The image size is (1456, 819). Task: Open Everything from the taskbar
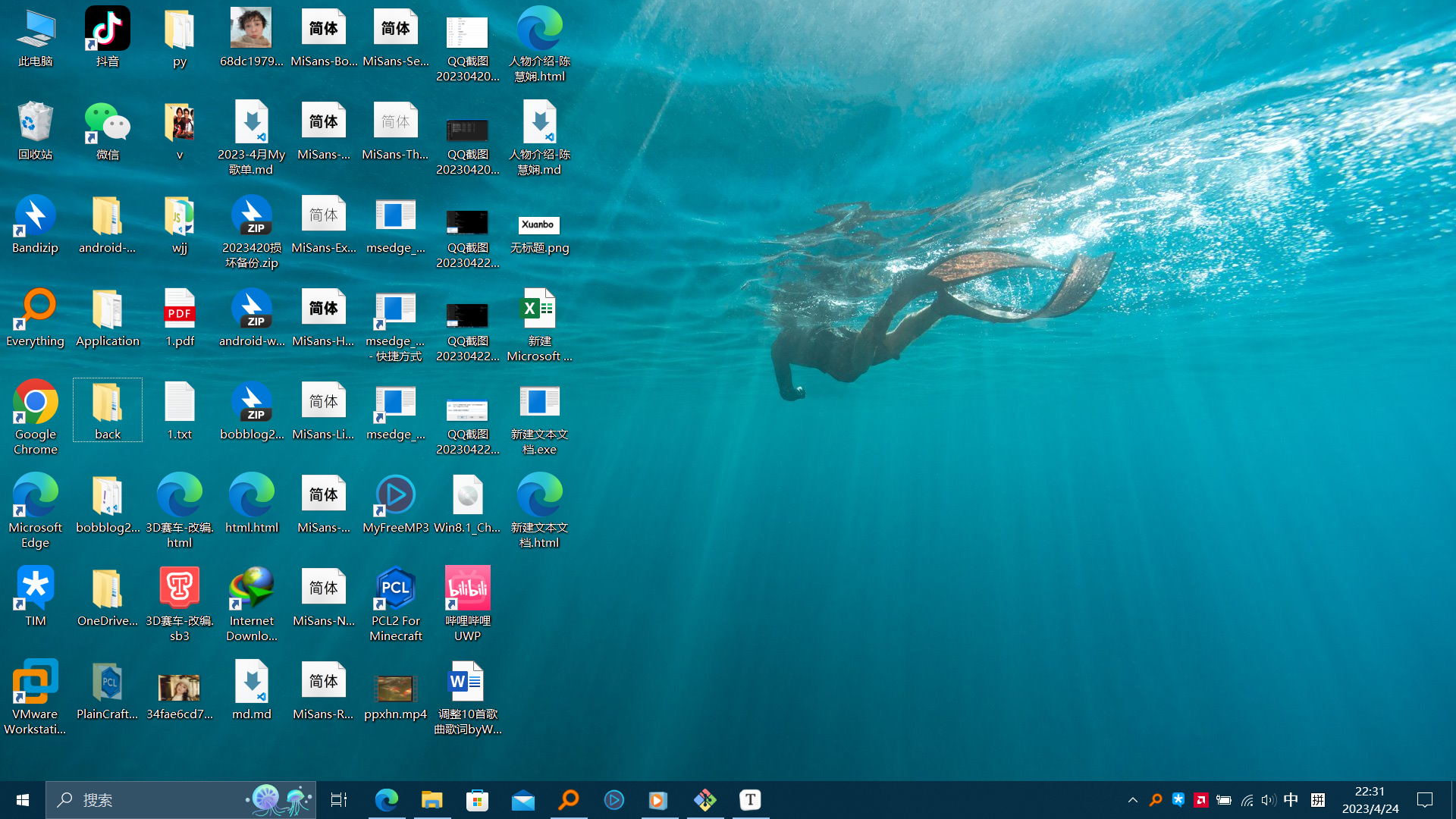click(569, 800)
